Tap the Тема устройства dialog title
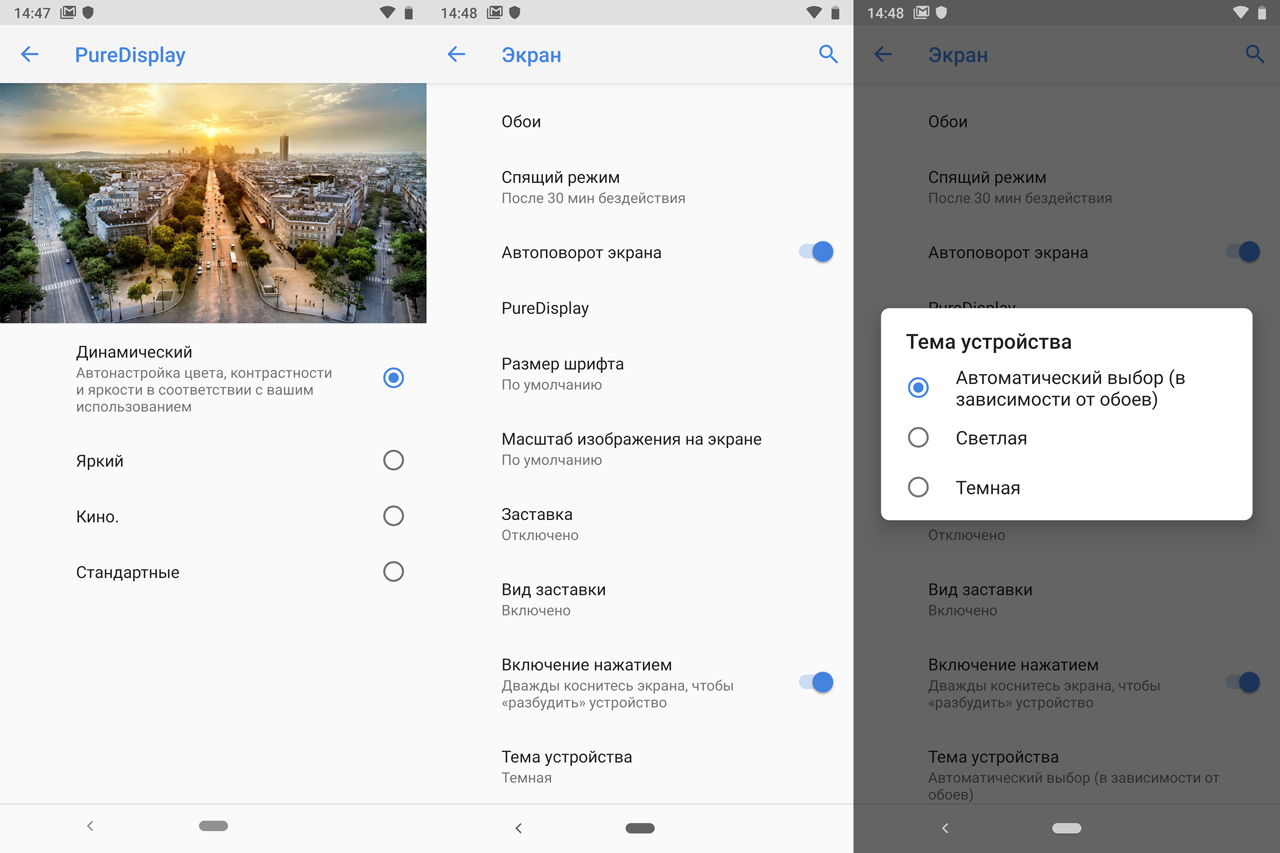 988,342
